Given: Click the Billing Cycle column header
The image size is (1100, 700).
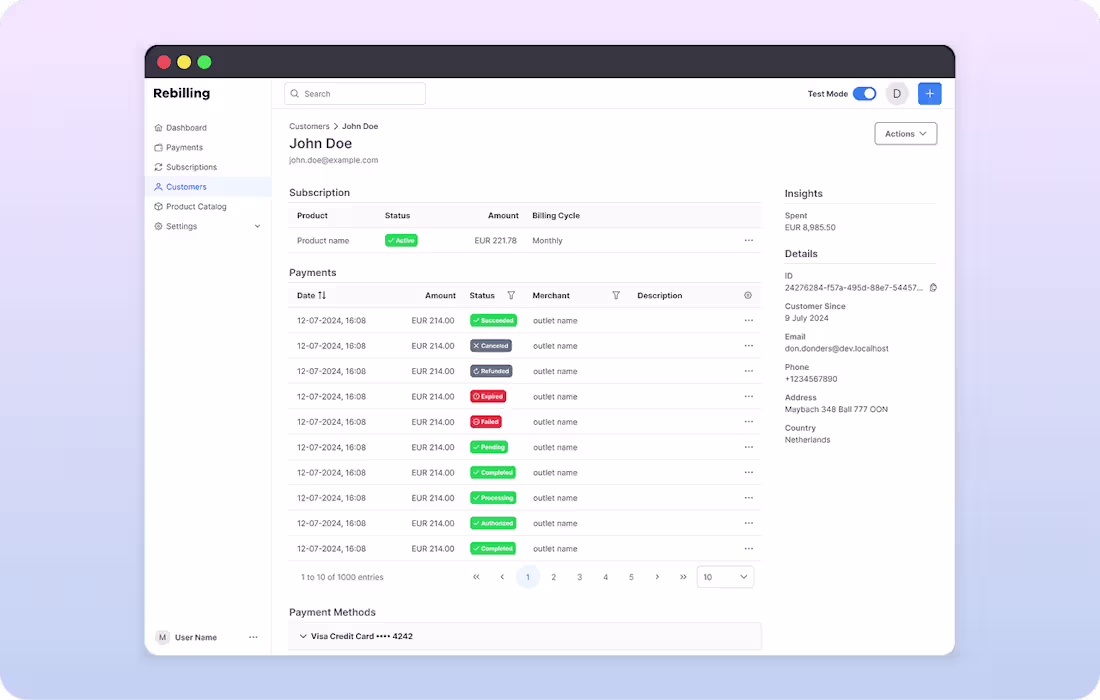Looking at the screenshot, I should [556, 215].
